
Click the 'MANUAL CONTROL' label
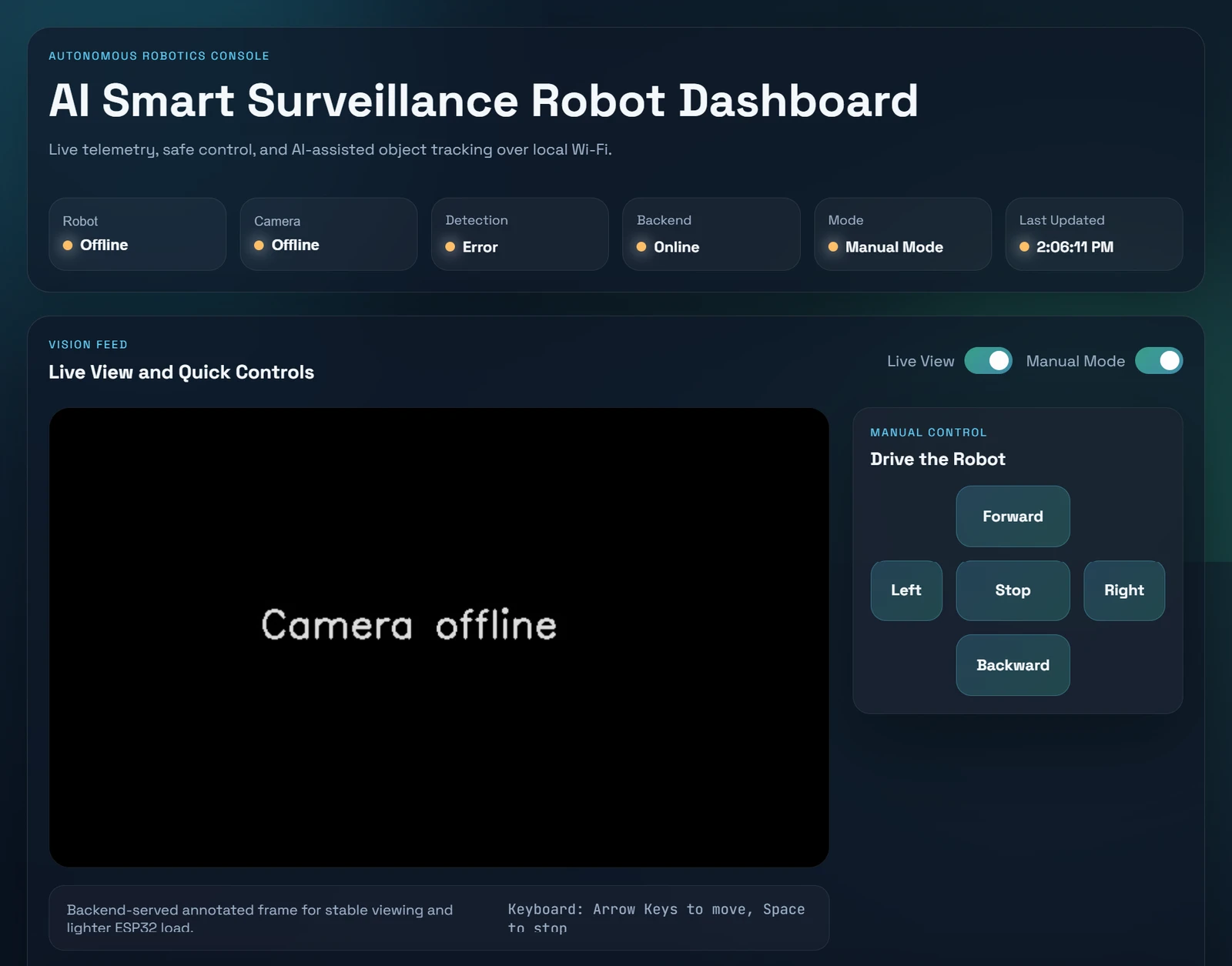point(929,433)
